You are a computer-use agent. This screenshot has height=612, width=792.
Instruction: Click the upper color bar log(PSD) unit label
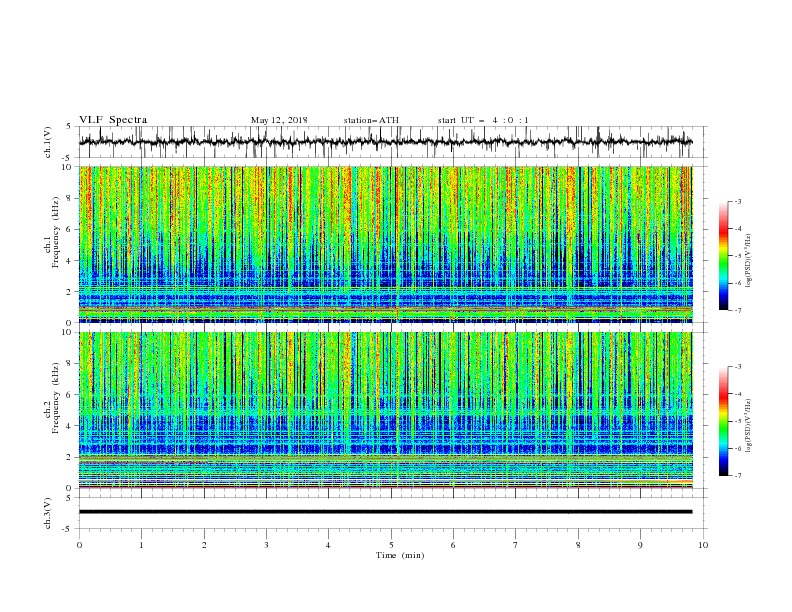click(x=749, y=261)
